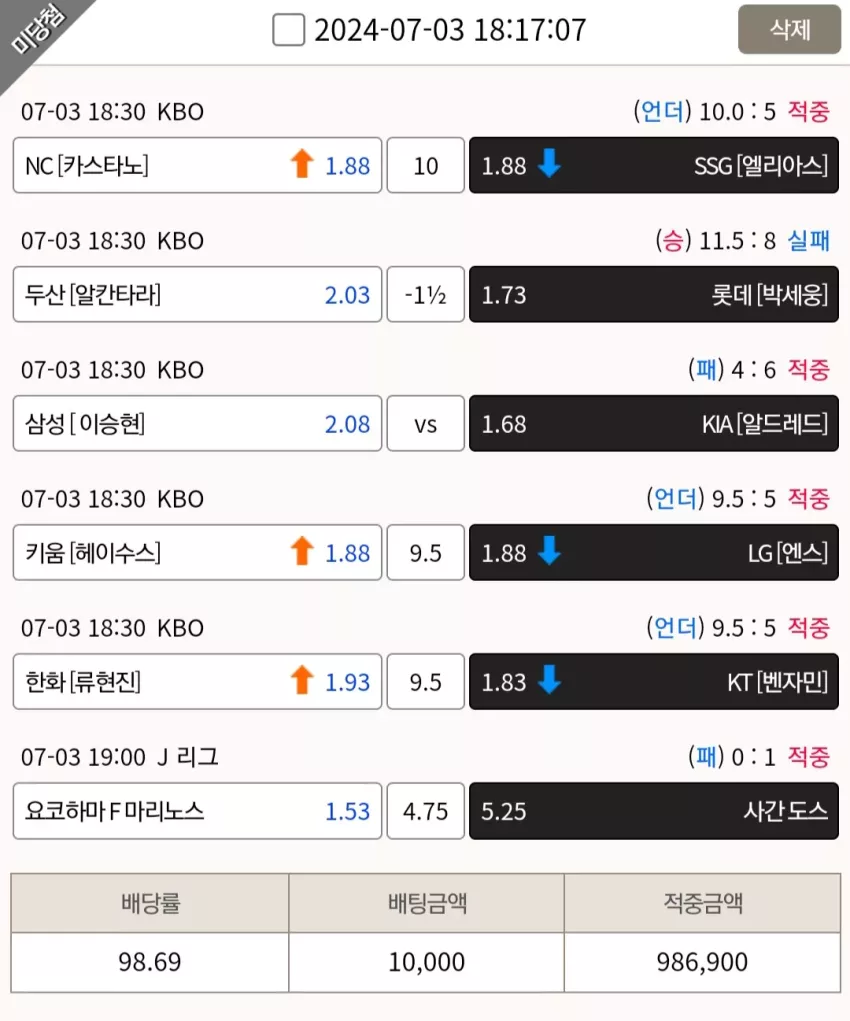This screenshot has width=850, height=1021.
Task: Select 삼성 [이승현] 2.08 option
Action: coord(197,423)
